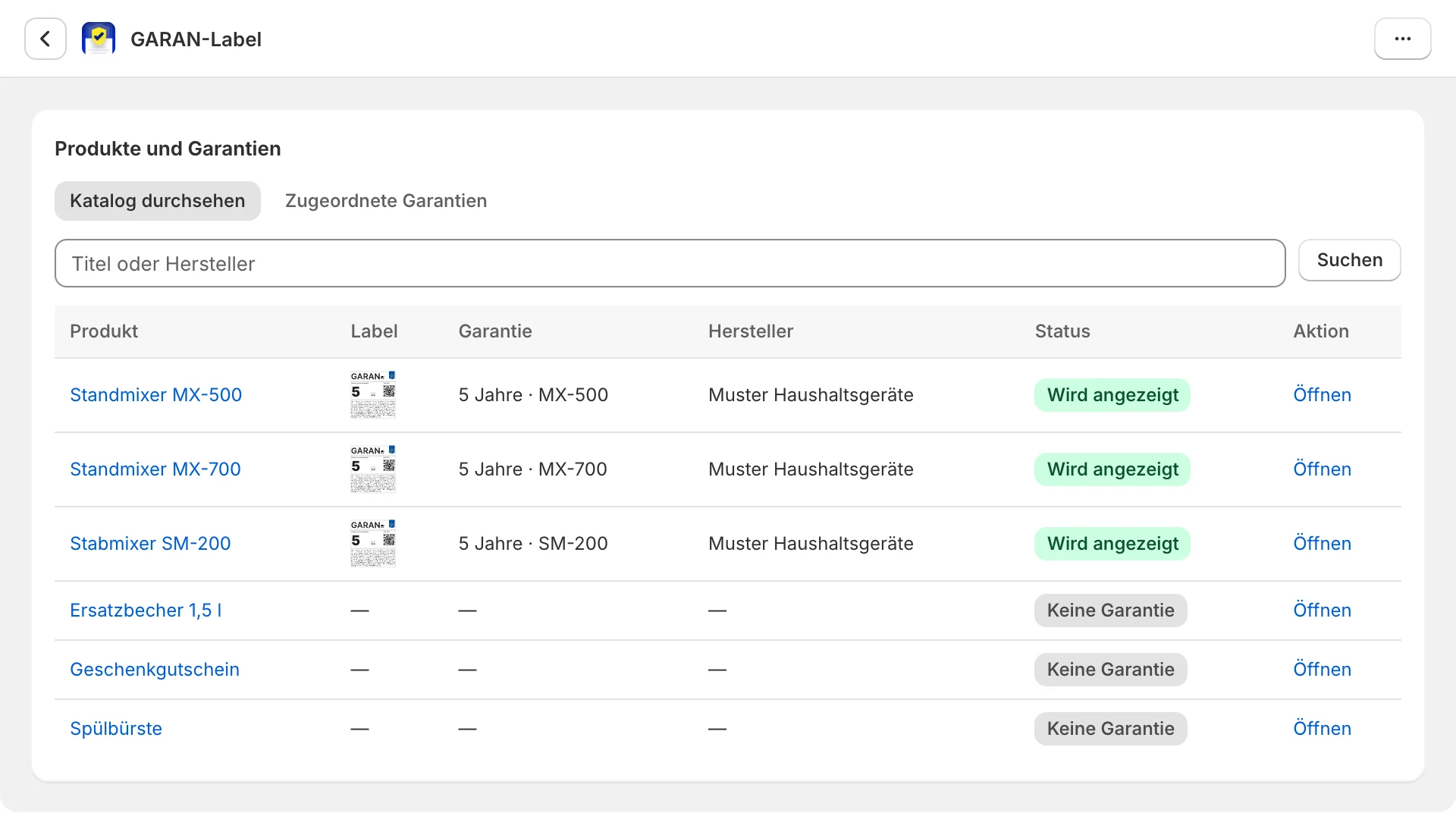Open the Spülbürste product link
The height and width of the screenshot is (813, 1456).
point(116,728)
